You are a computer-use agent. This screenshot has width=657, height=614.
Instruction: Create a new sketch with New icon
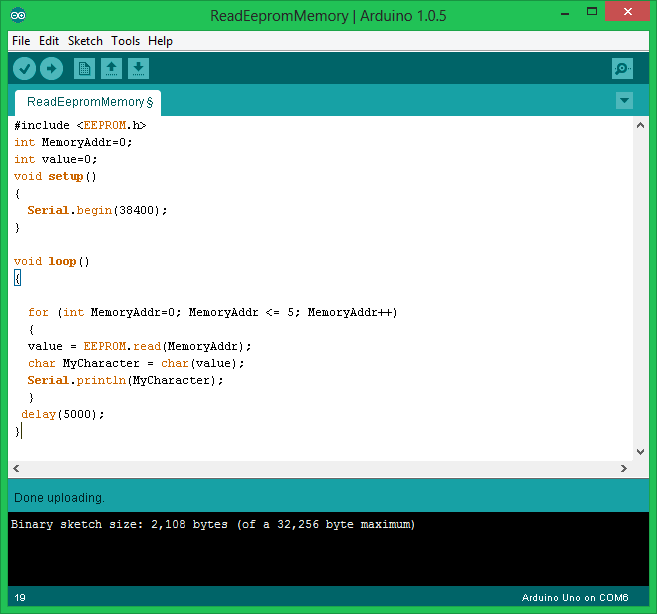tap(84, 68)
